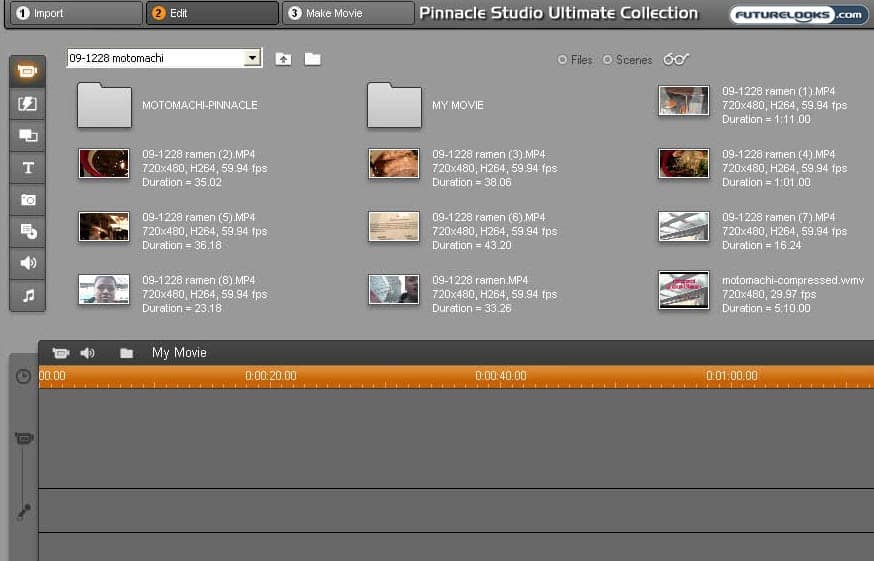The width and height of the screenshot is (874, 561).
Task: Expand the 09-1228 motomachi folder dropdown
Action: pos(252,58)
